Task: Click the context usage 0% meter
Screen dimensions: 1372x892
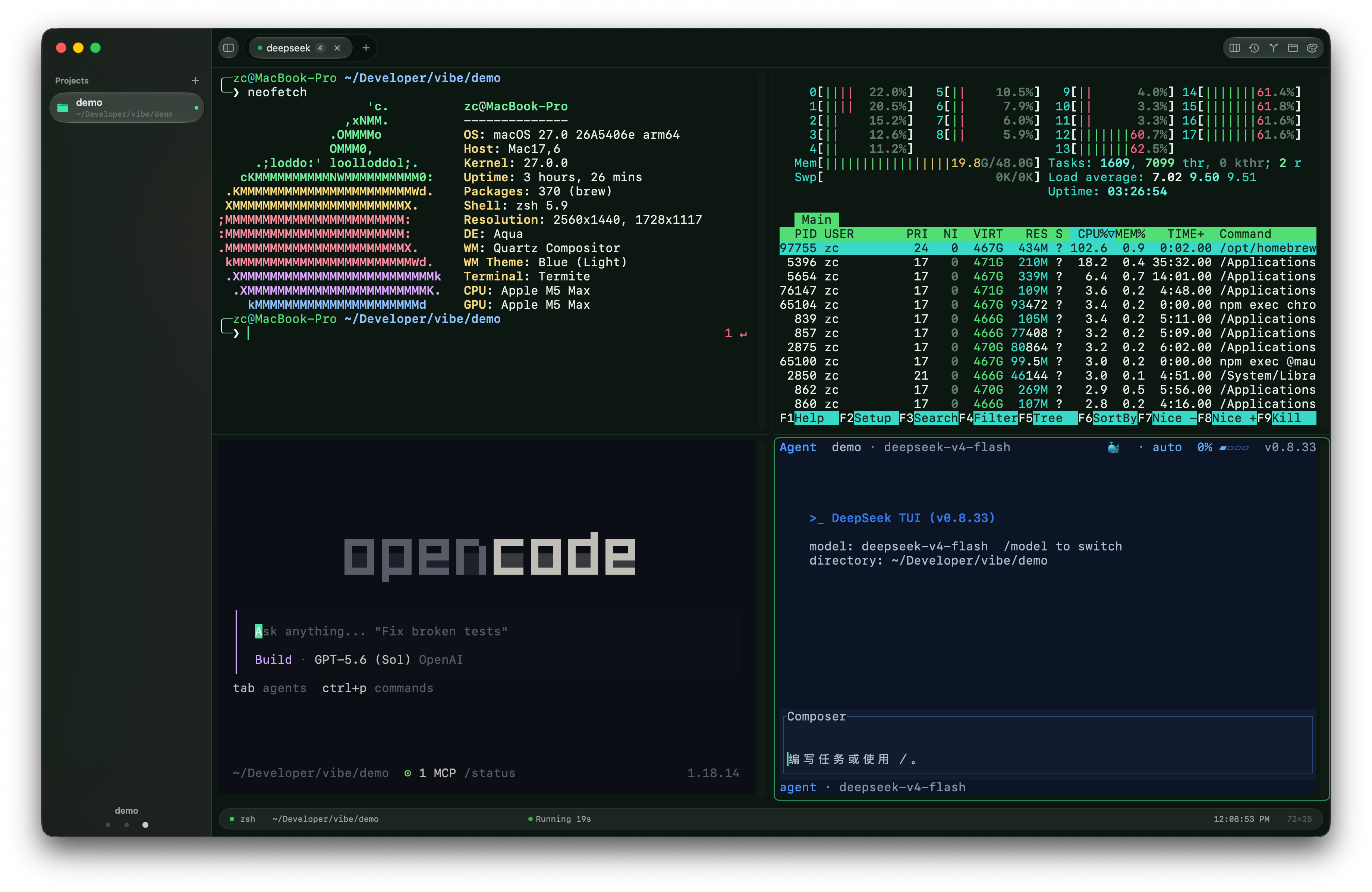Action: click(x=1223, y=447)
